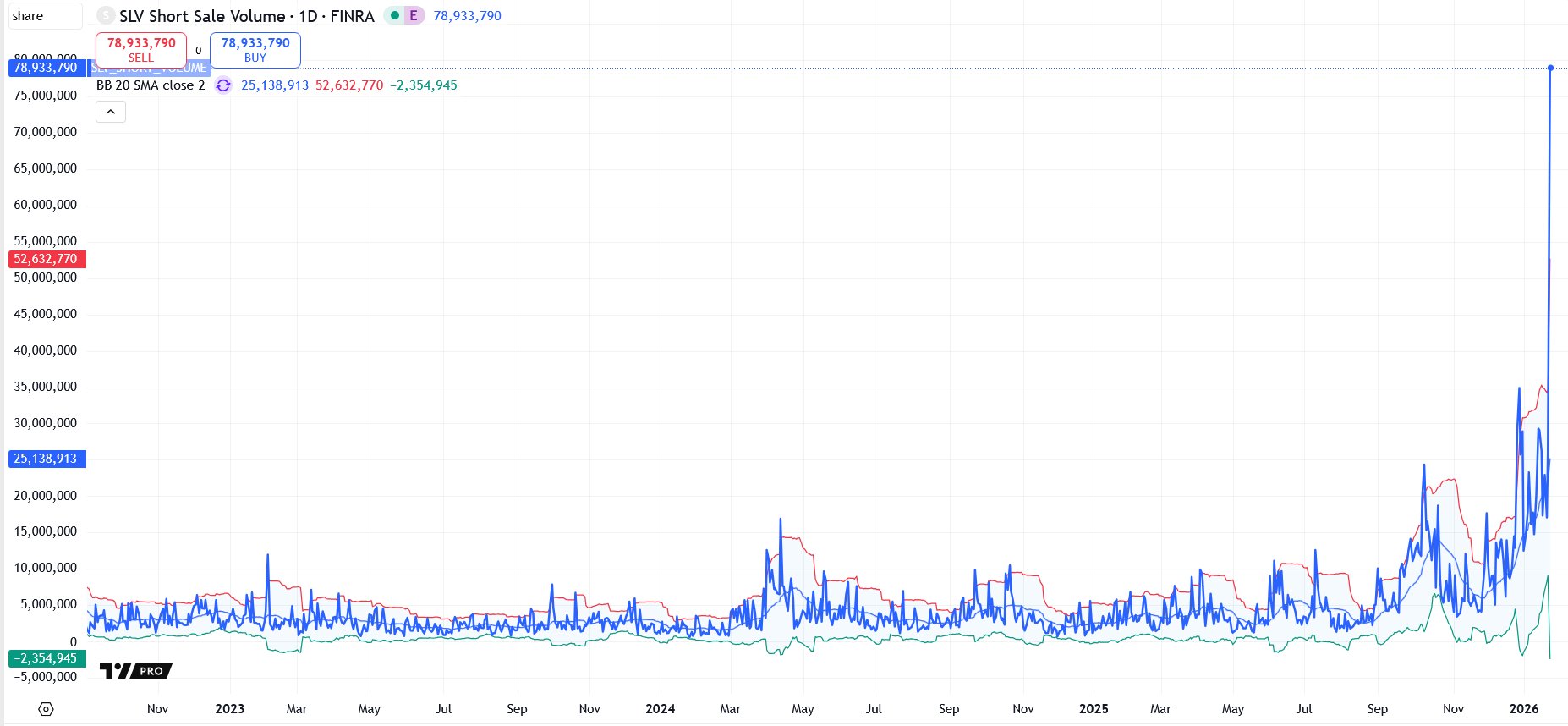Click the green market status dot
The height and width of the screenshot is (726, 1568).
(394, 15)
